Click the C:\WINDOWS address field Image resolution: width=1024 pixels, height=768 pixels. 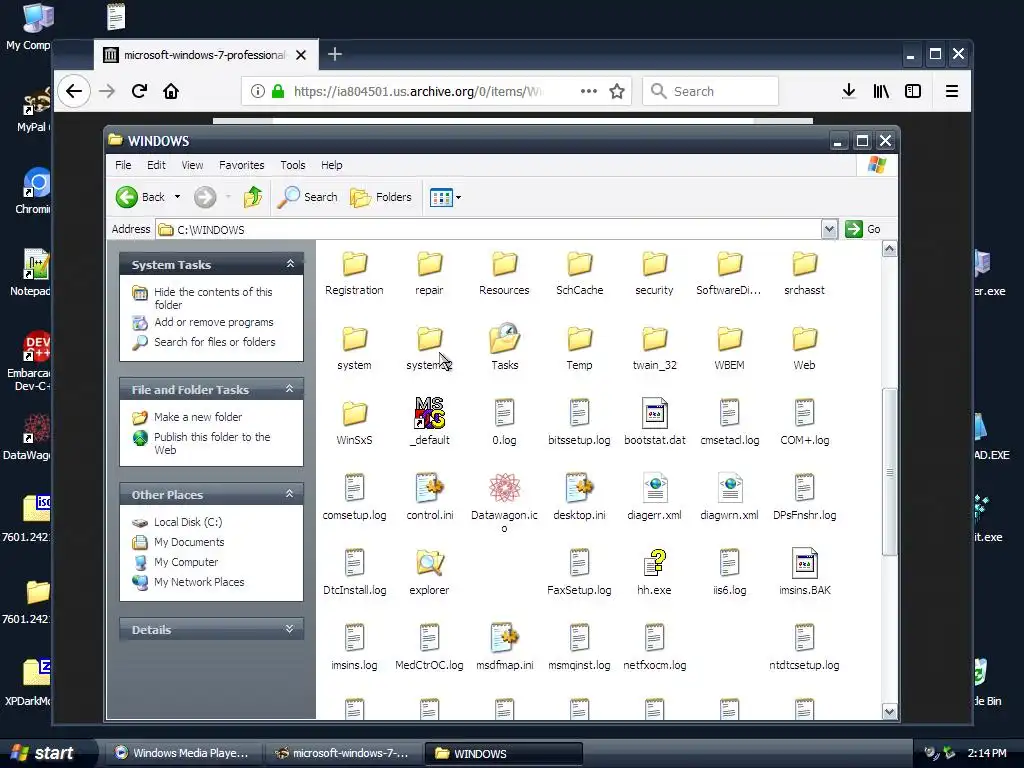point(490,229)
